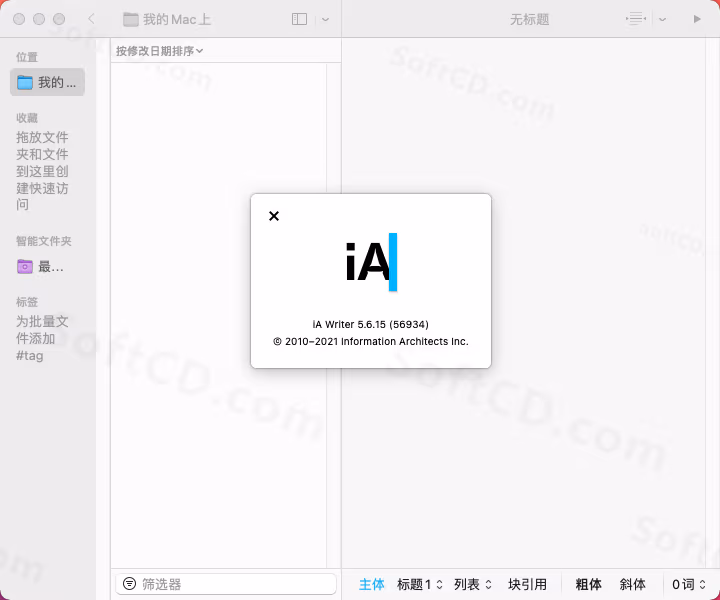Open the 列表 list style selector

[473, 584]
